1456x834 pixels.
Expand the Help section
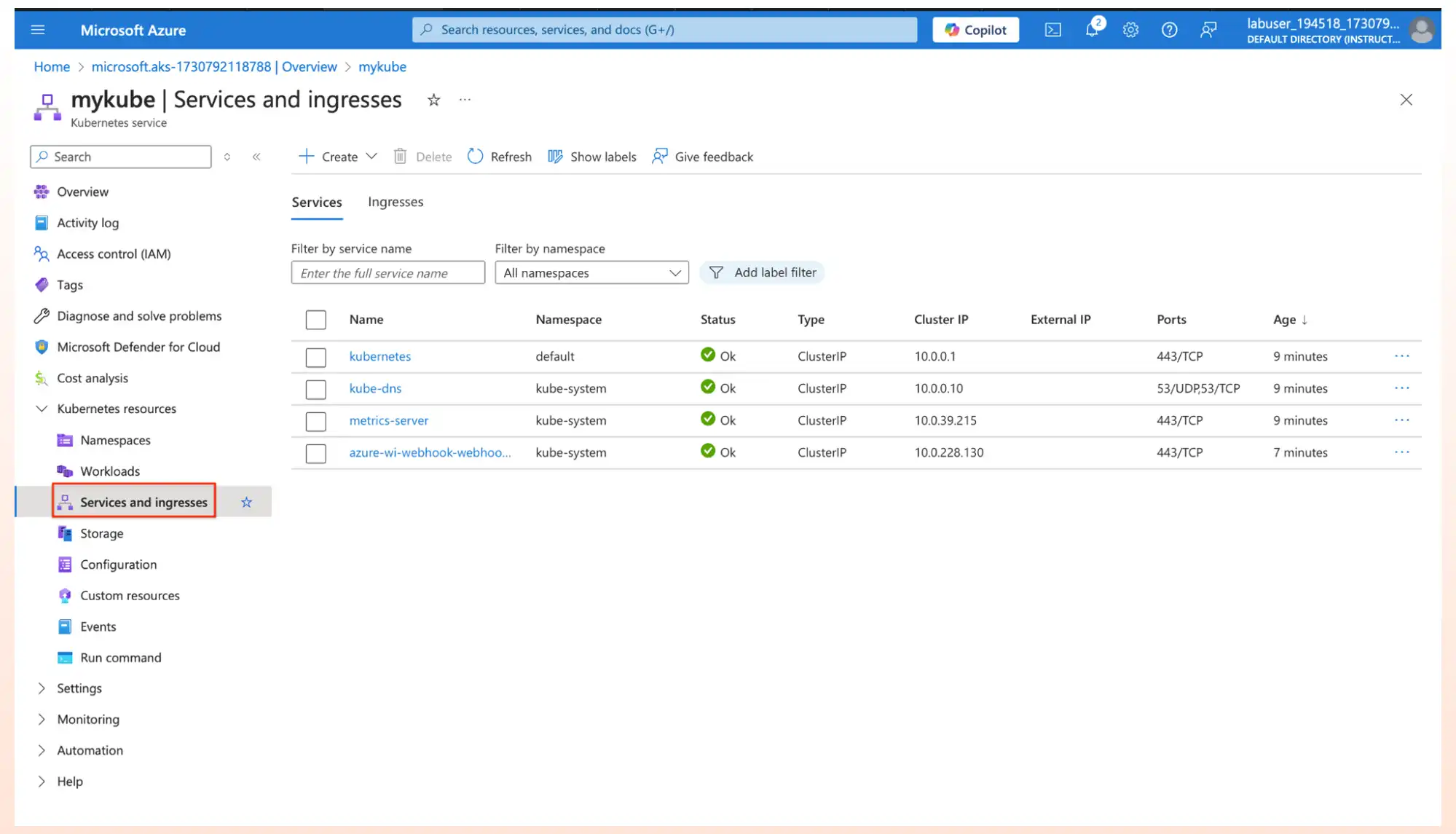[42, 782]
